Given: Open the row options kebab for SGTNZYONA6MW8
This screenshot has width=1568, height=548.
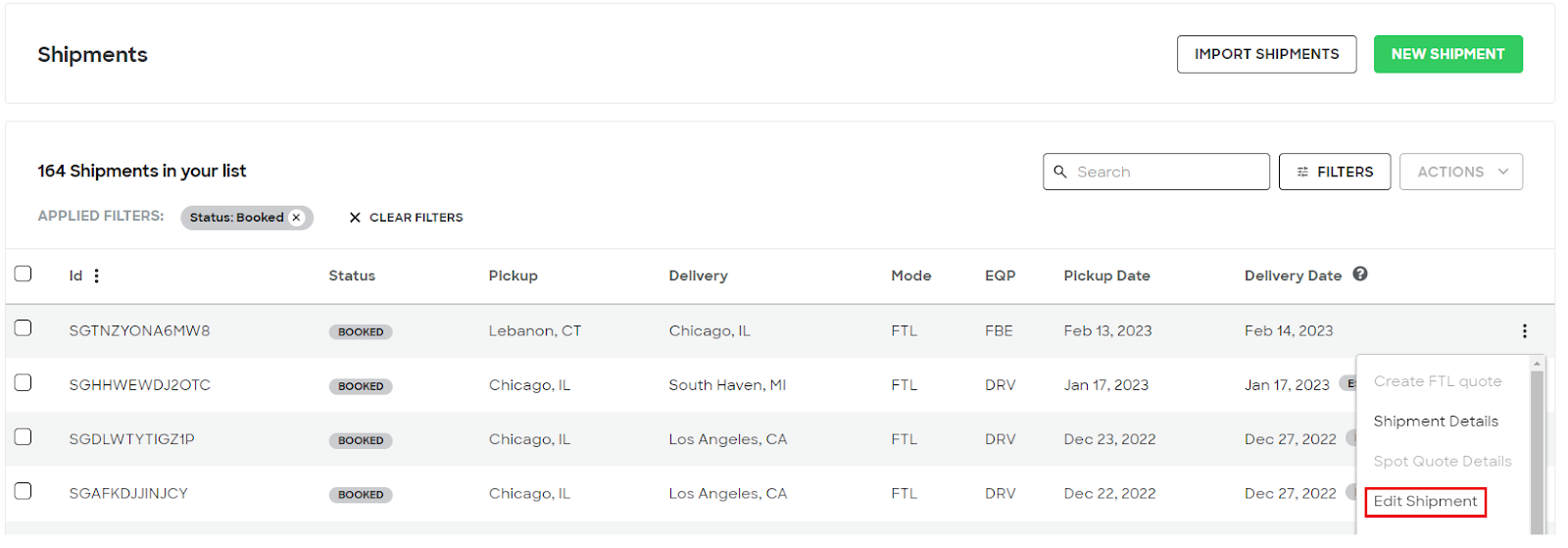Looking at the screenshot, I should tap(1524, 331).
